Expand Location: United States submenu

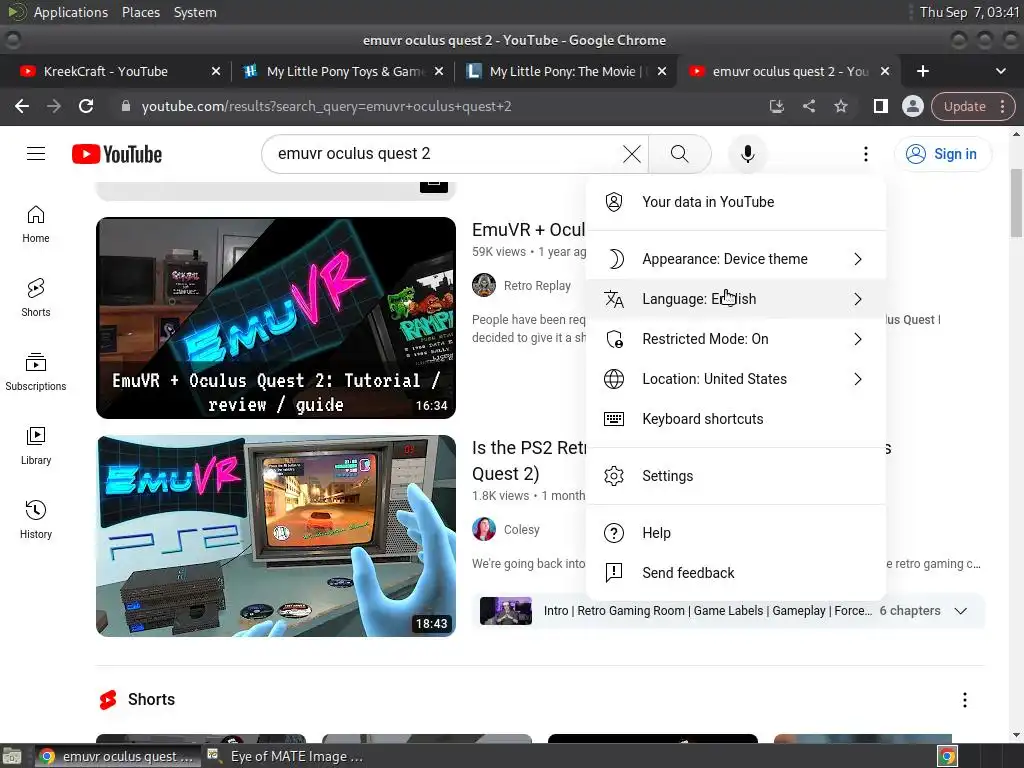tap(736, 379)
